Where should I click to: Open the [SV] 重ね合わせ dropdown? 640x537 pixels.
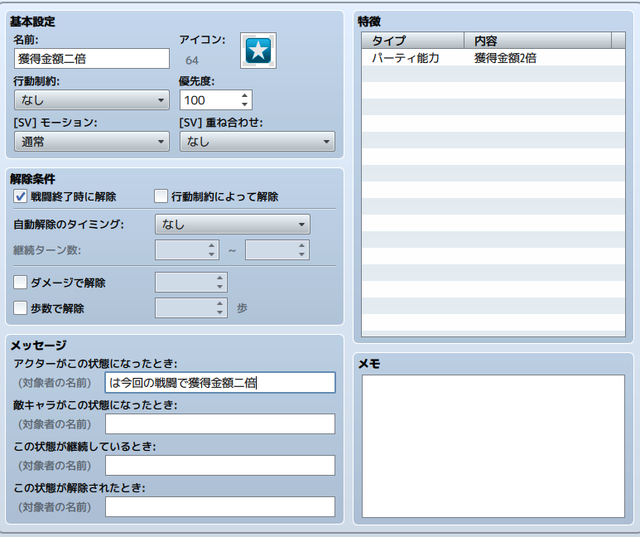[x=257, y=142]
